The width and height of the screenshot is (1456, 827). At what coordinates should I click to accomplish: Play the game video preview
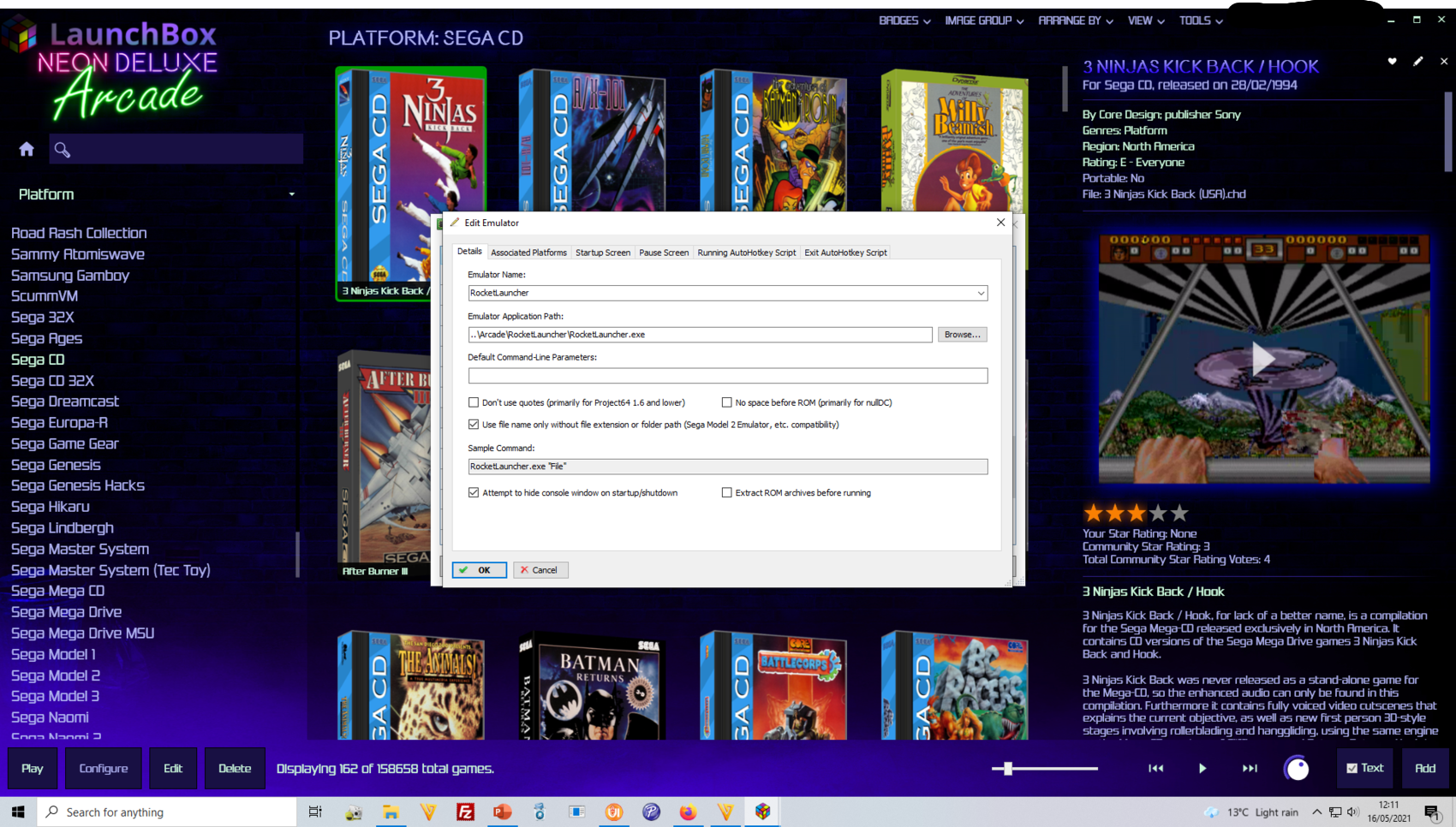1263,359
